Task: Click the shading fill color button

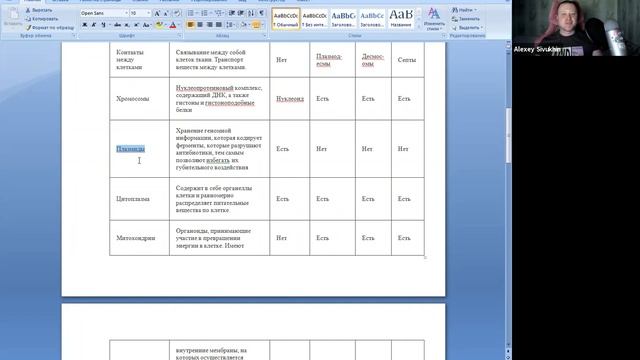Action: [244, 25]
